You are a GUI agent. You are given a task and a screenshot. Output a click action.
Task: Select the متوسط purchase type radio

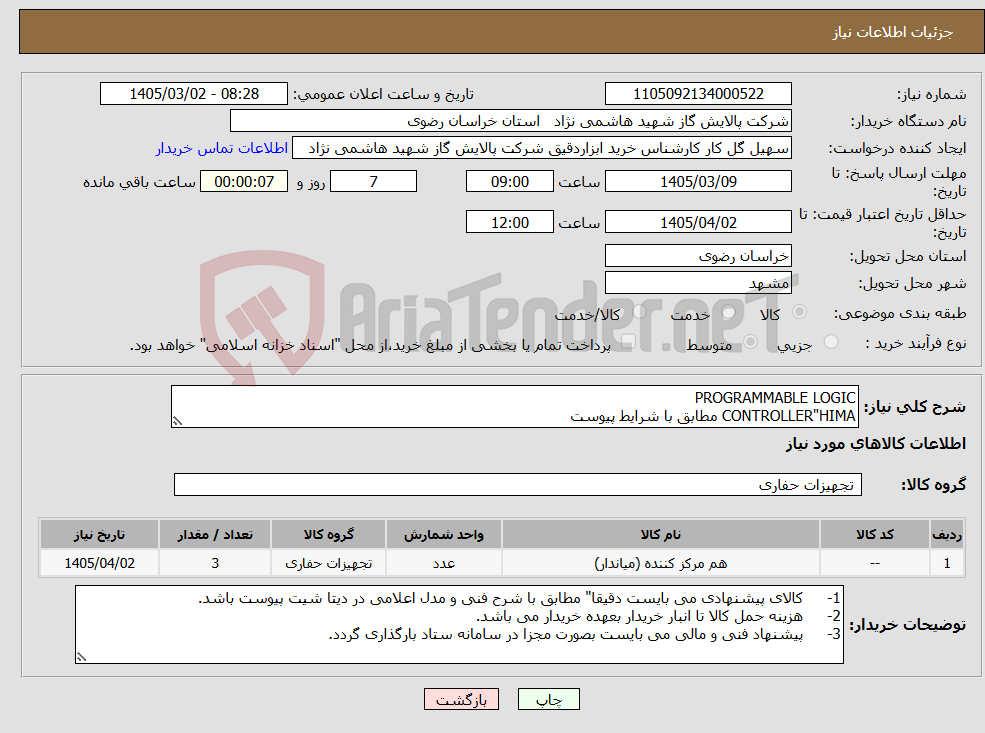point(750,342)
